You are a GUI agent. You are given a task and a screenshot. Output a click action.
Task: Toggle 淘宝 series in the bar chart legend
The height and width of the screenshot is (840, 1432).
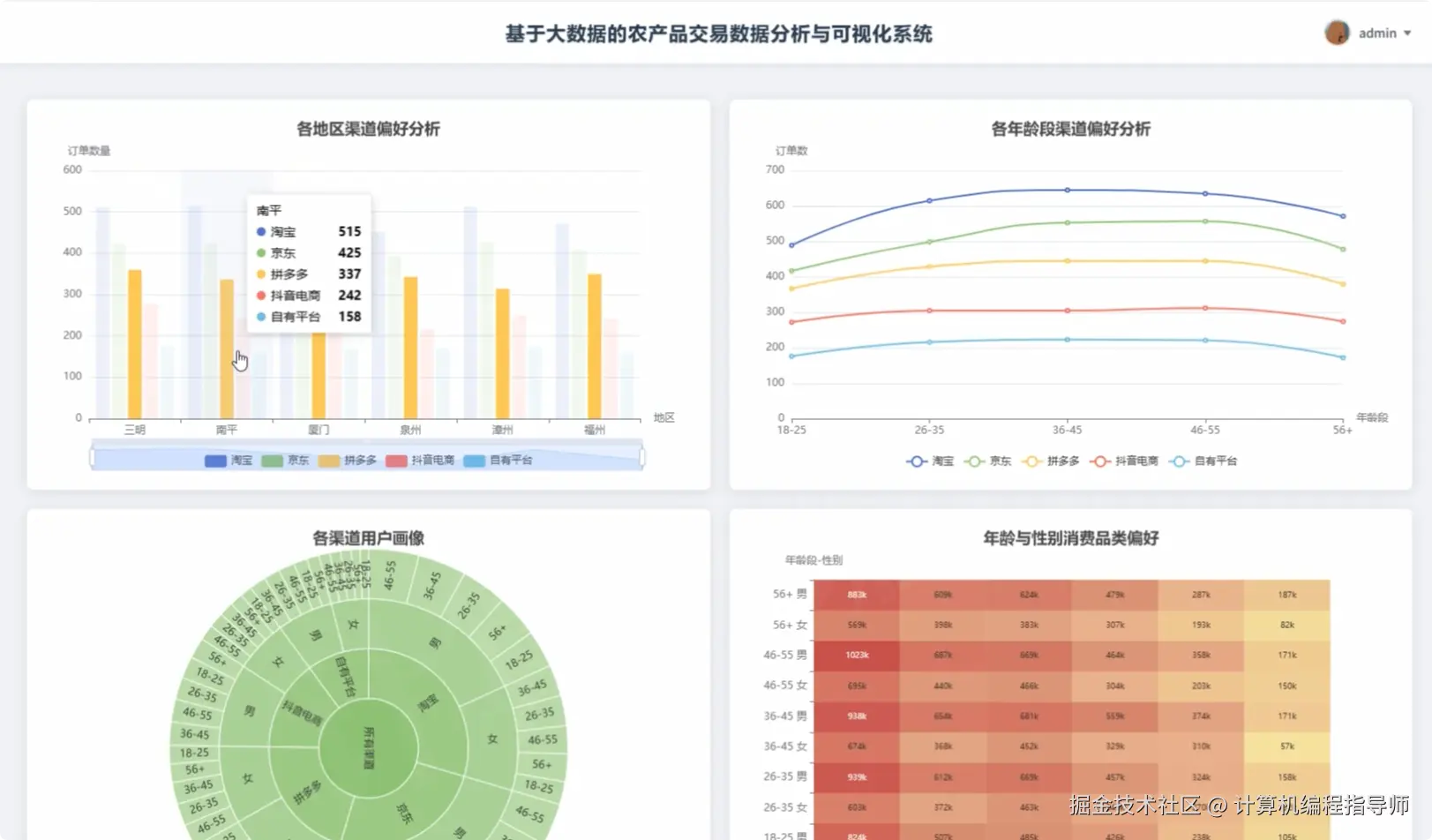[229, 461]
